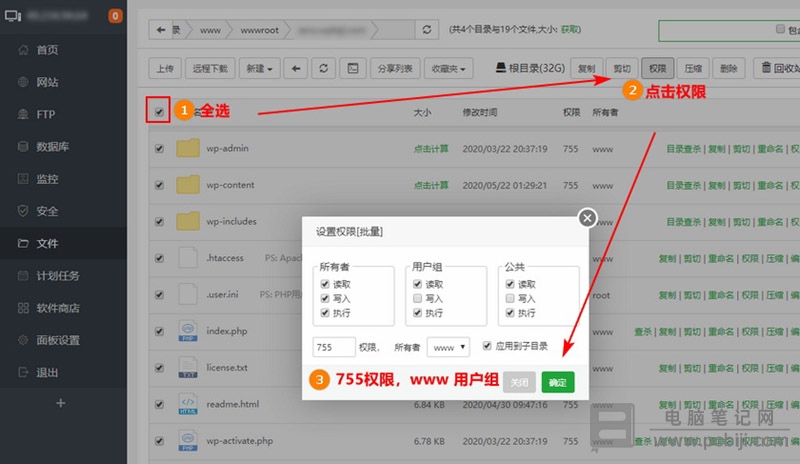Open the wp-admin folder icon

(188, 148)
